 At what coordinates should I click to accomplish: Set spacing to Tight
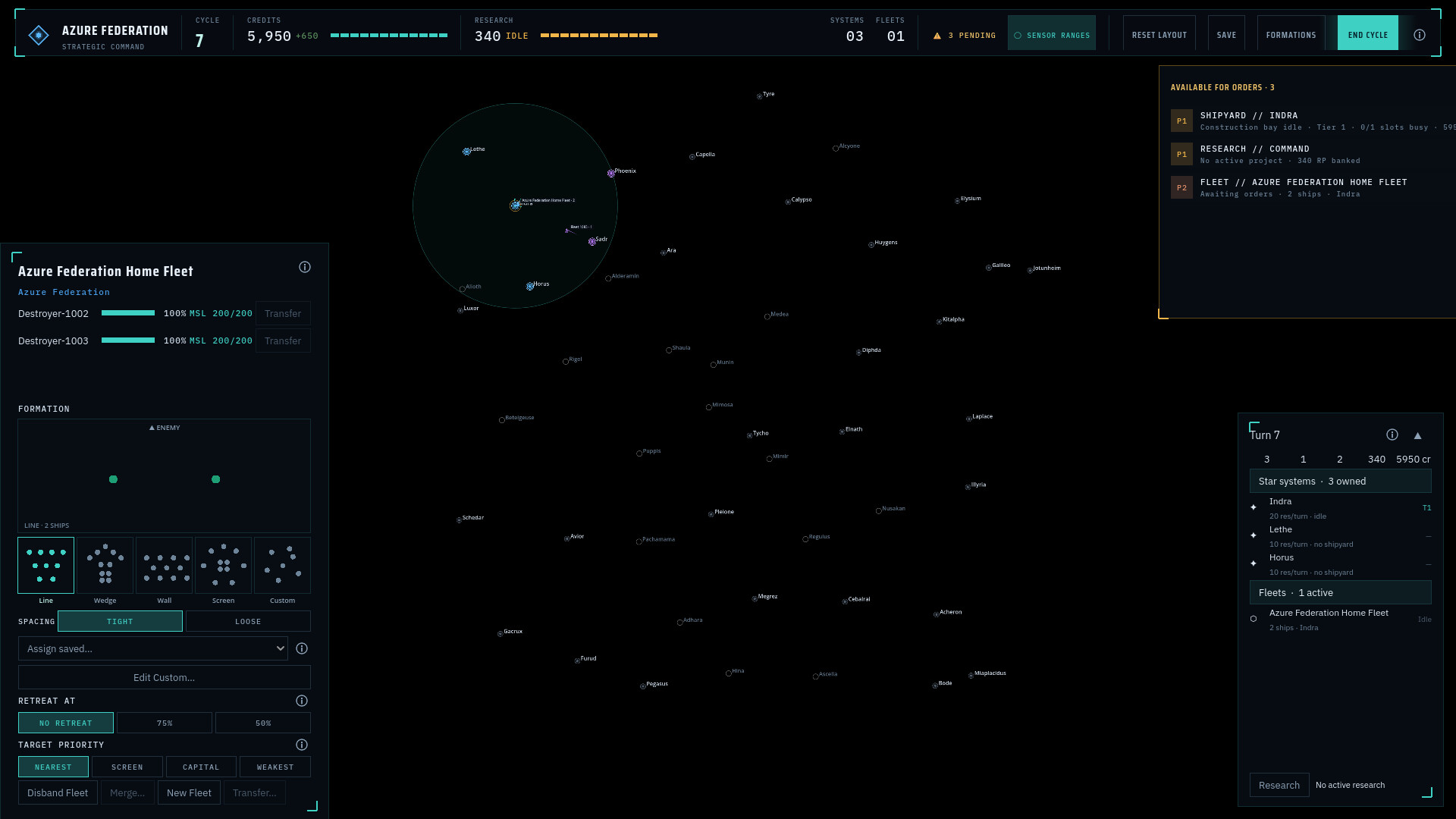pos(120,621)
